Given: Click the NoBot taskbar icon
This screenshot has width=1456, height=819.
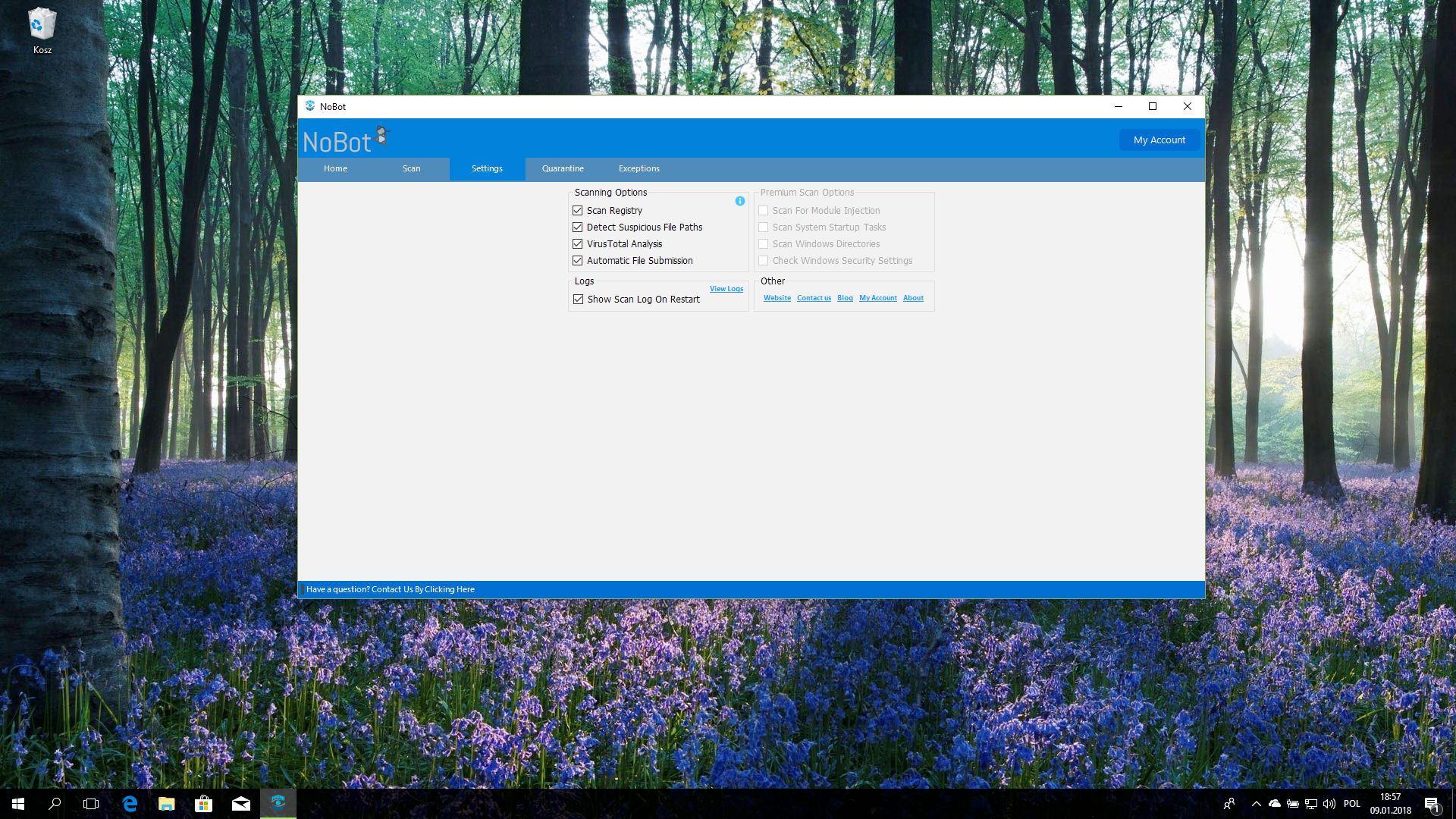Looking at the screenshot, I should click(x=278, y=803).
